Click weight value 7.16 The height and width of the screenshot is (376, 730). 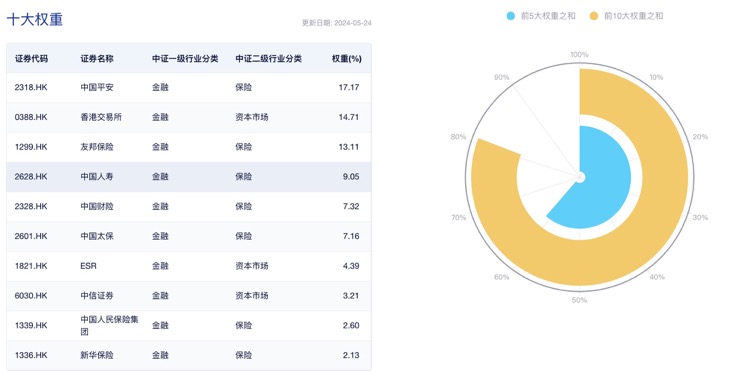click(351, 236)
